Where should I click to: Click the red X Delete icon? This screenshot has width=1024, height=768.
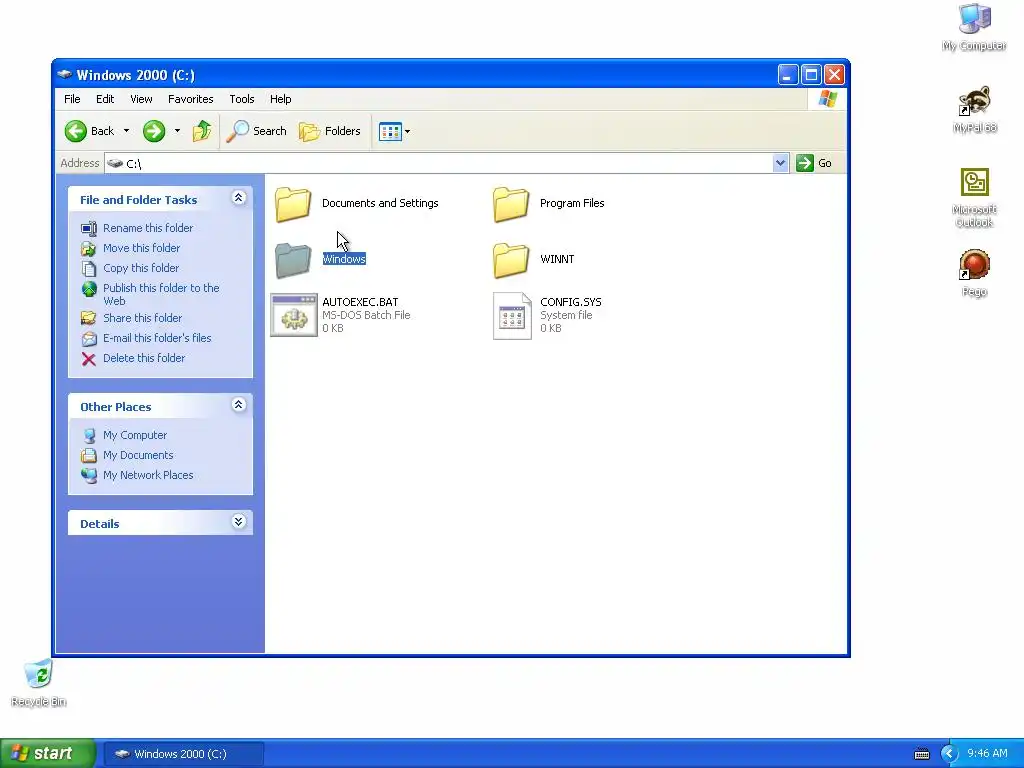(x=89, y=359)
